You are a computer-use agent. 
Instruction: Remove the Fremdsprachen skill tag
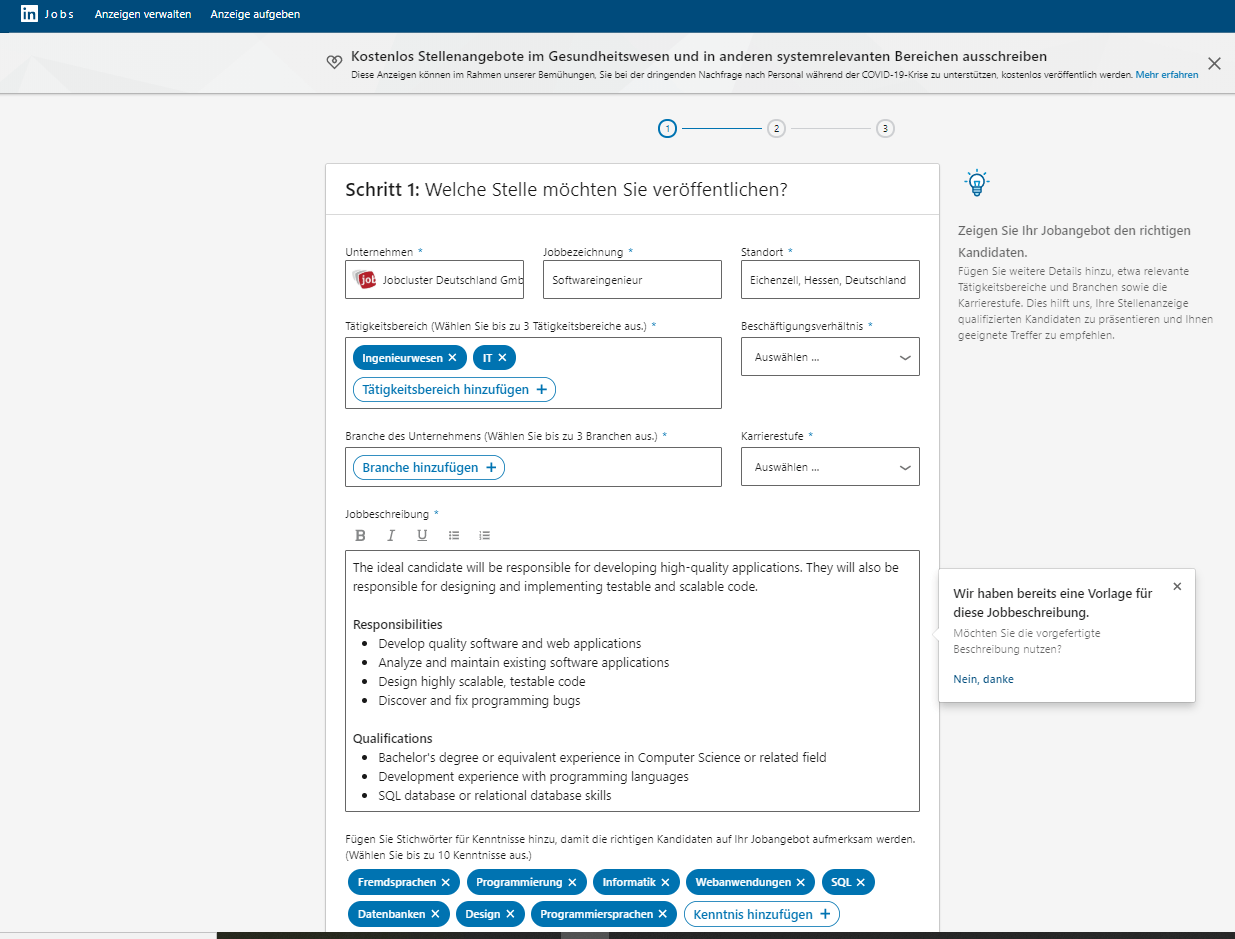tap(446, 882)
